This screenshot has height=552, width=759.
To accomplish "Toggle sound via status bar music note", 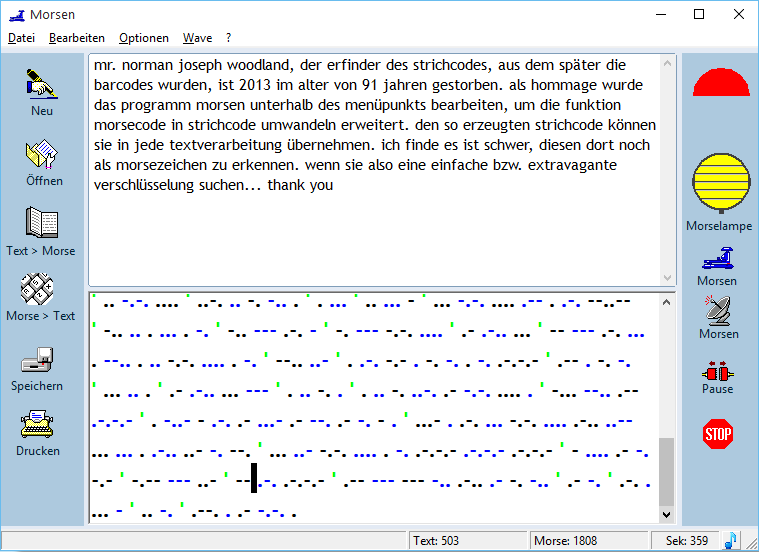I will 730,540.
